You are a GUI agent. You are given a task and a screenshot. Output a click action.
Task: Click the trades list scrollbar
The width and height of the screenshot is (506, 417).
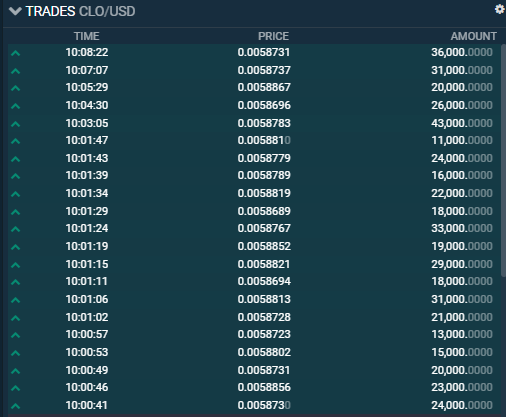[x=503, y=160]
